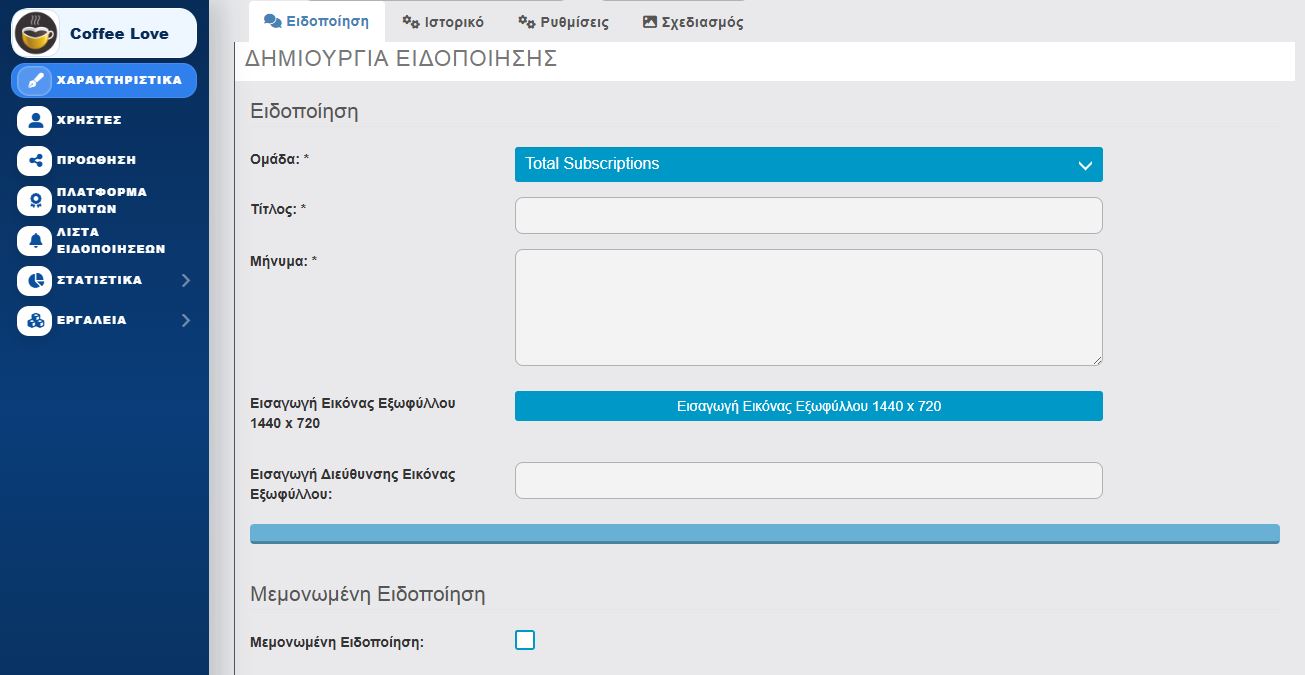Click the Coffee Love cup logo

pyautogui.click(x=36, y=33)
